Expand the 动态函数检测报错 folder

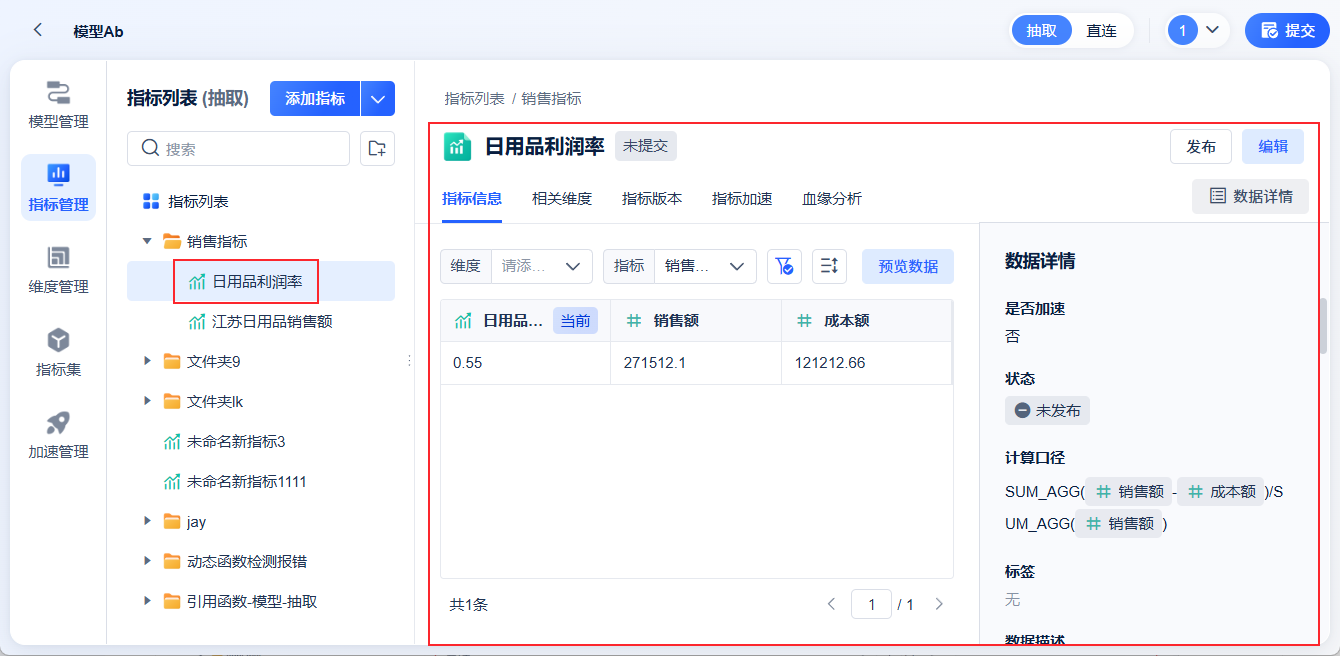pos(147,561)
